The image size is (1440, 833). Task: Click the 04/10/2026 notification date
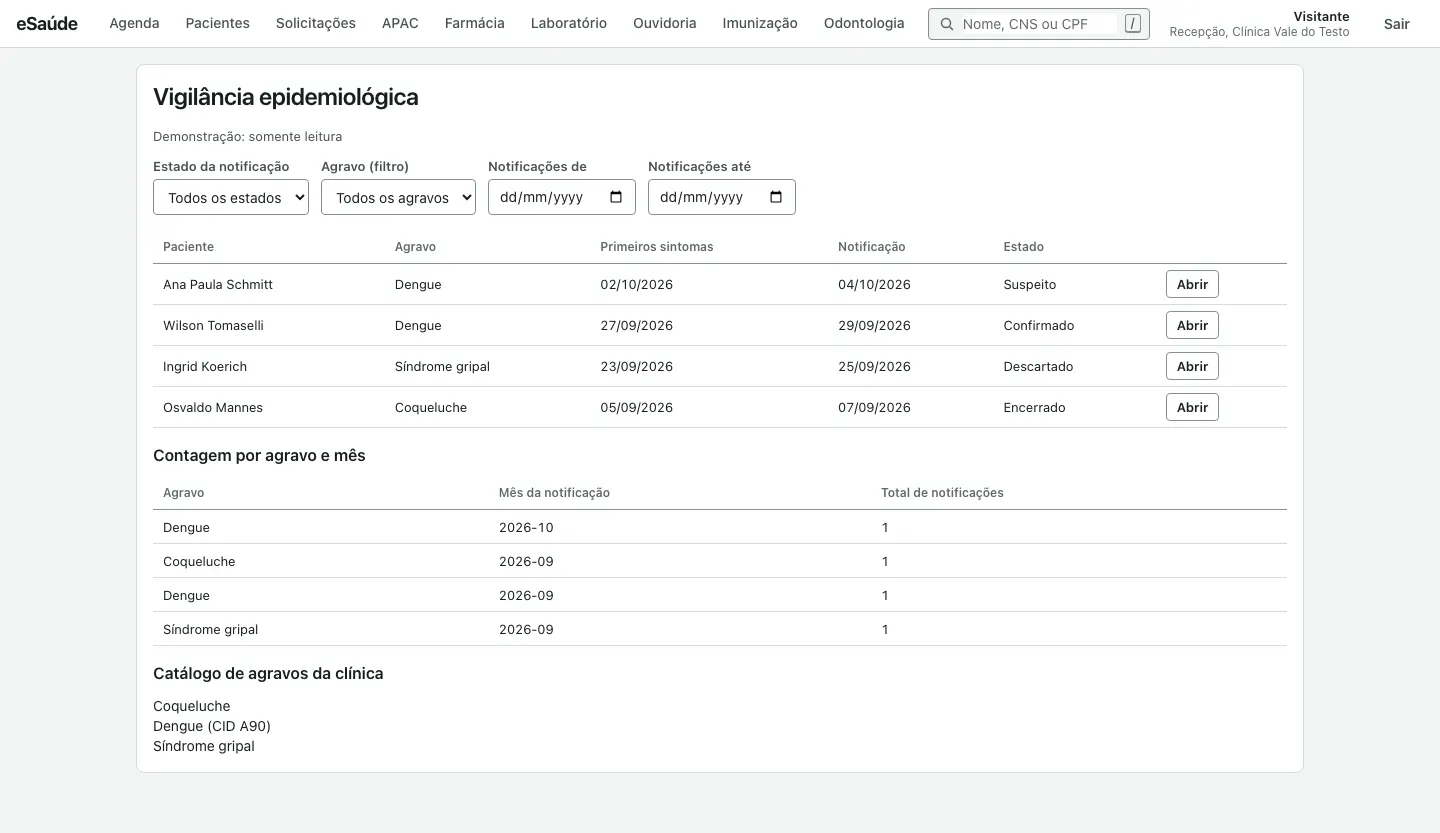point(874,284)
